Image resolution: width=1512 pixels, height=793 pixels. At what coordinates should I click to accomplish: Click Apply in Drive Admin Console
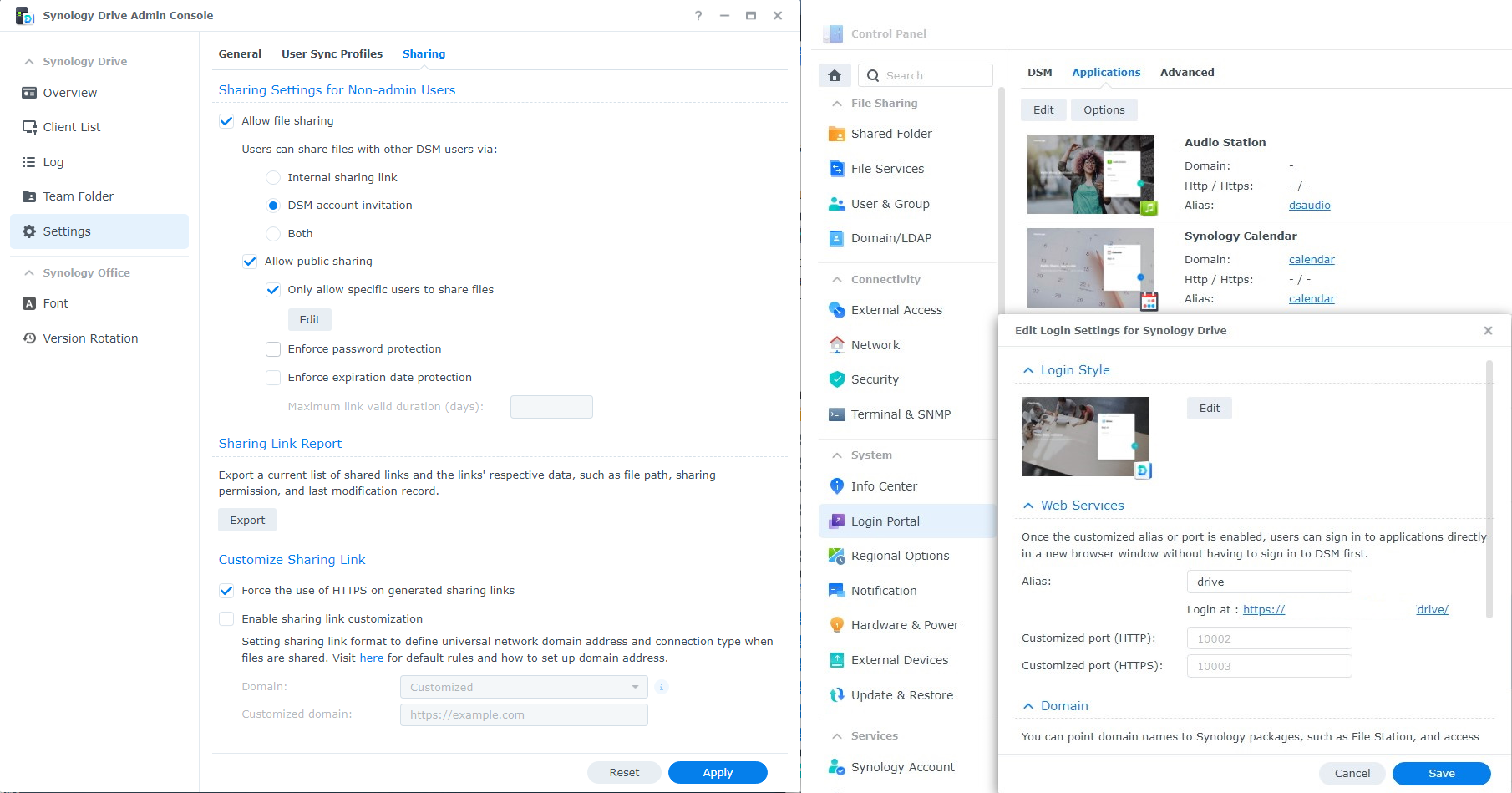point(718,772)
